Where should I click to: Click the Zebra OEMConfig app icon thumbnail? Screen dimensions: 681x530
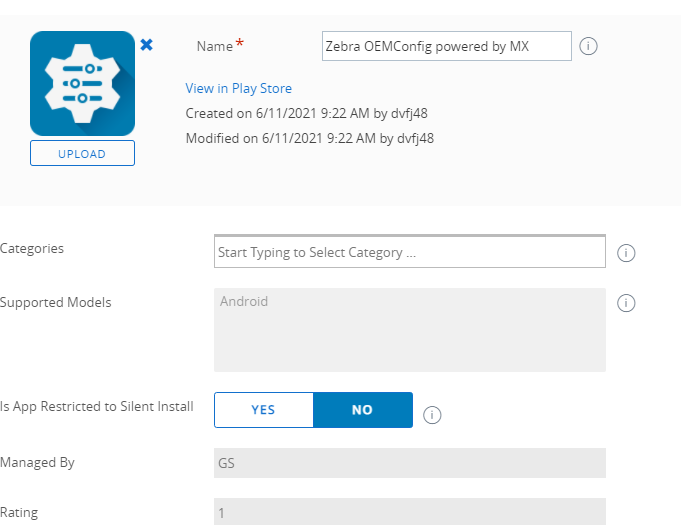tap(83, 83)
